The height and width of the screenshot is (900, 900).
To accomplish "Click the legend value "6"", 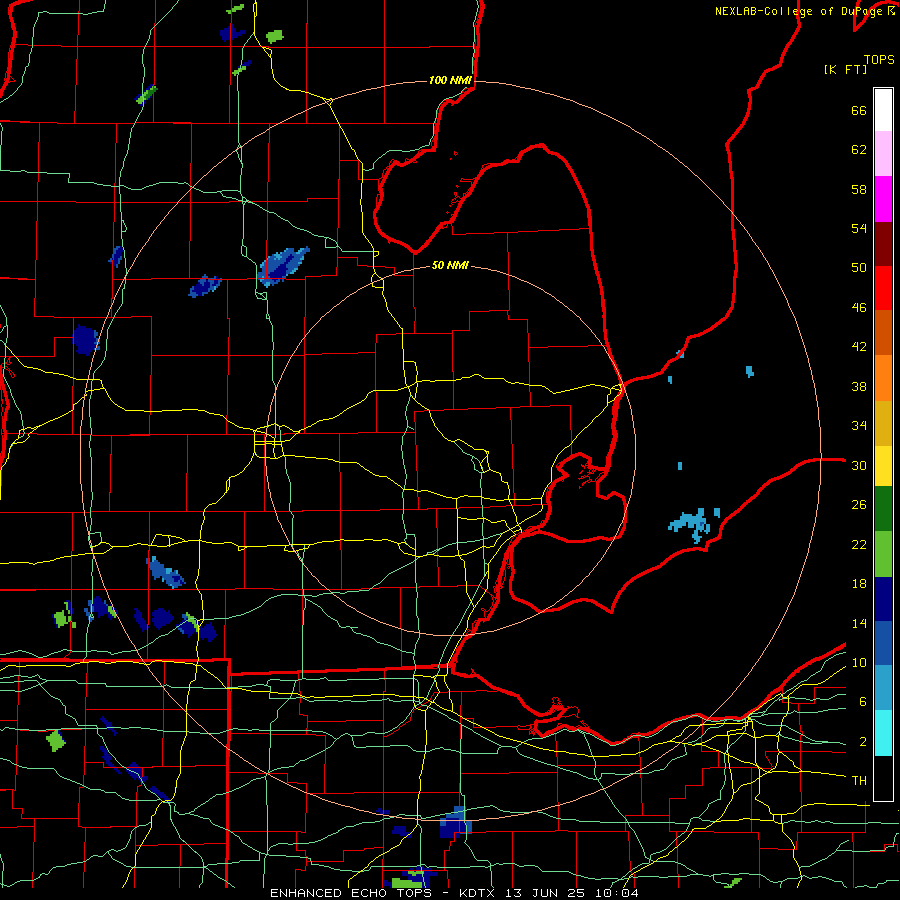I will (863, 702).
